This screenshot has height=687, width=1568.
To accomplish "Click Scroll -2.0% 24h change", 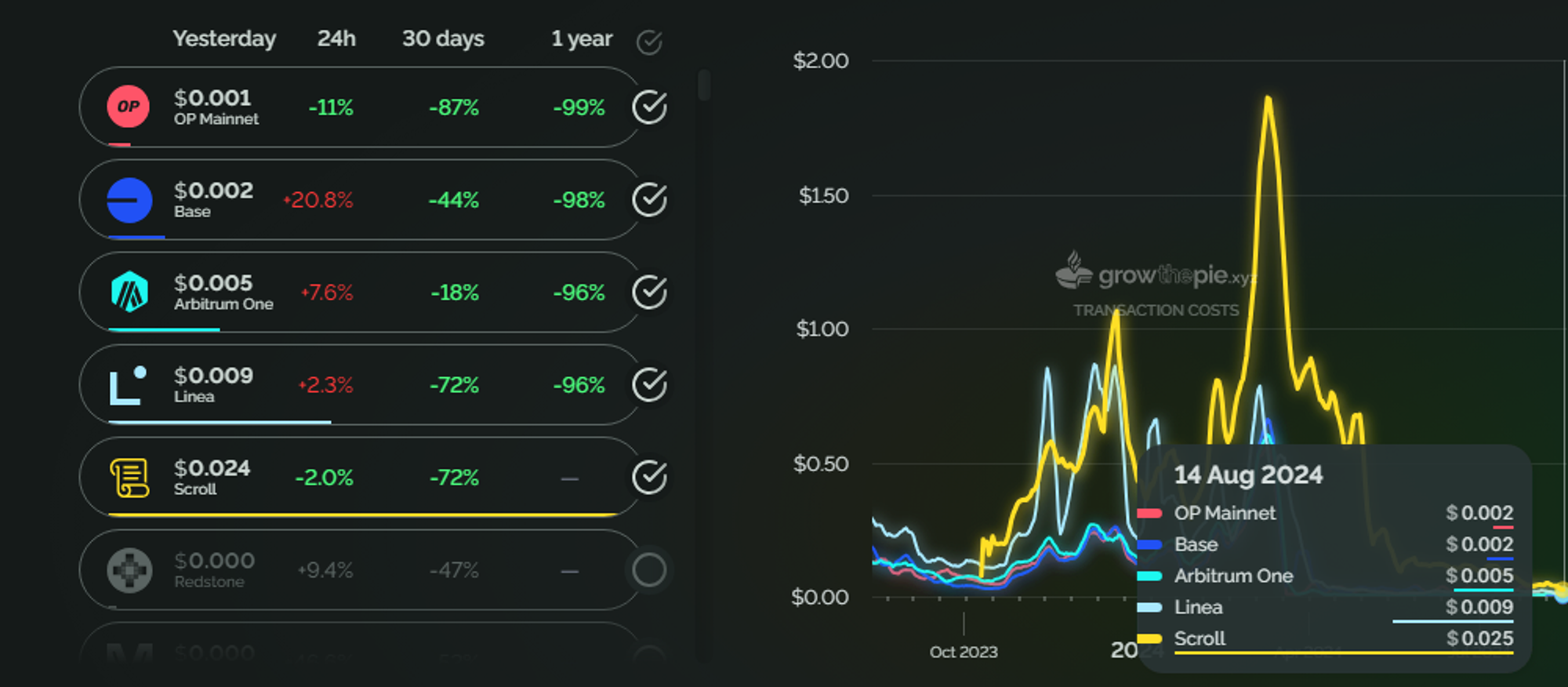I will point(324,478).
